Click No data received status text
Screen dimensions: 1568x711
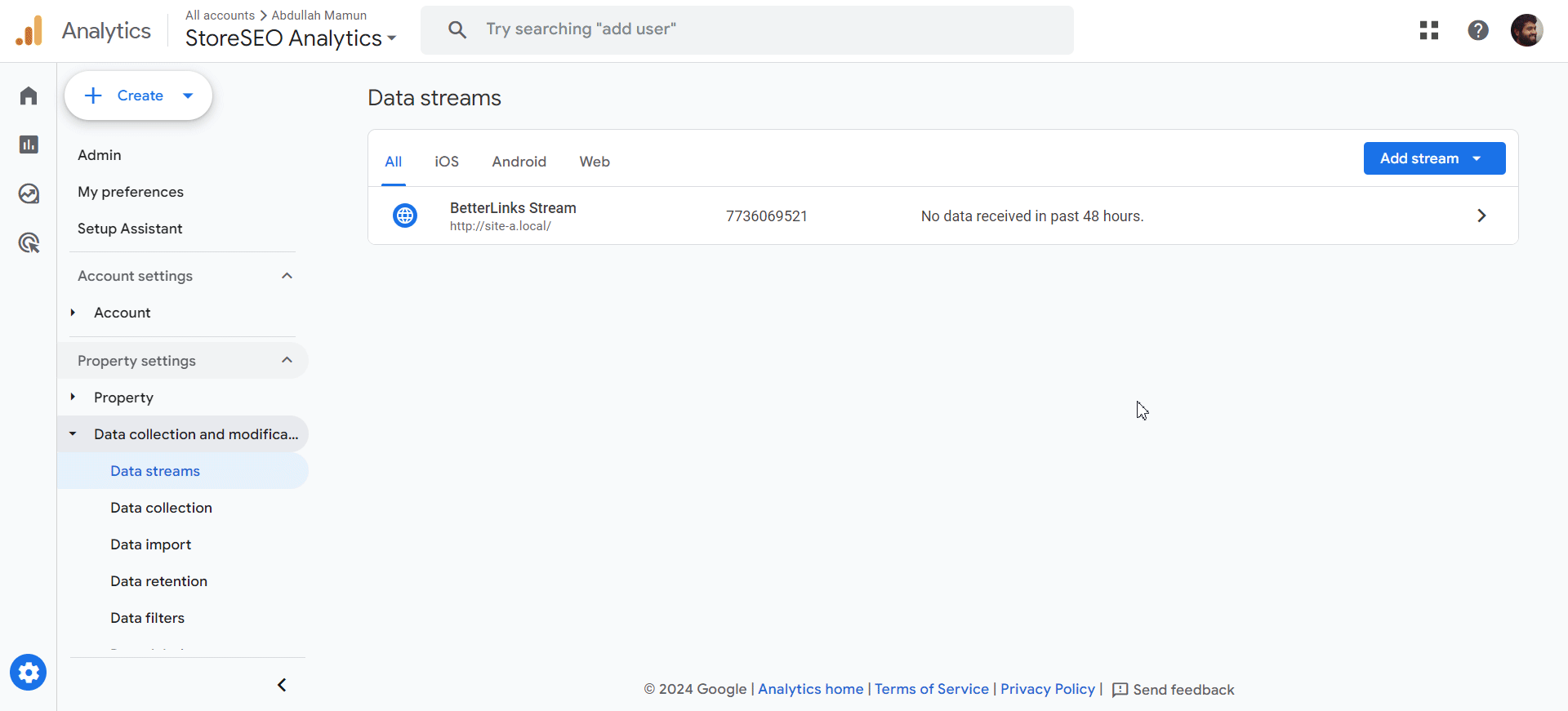(x=1032, y=216)
